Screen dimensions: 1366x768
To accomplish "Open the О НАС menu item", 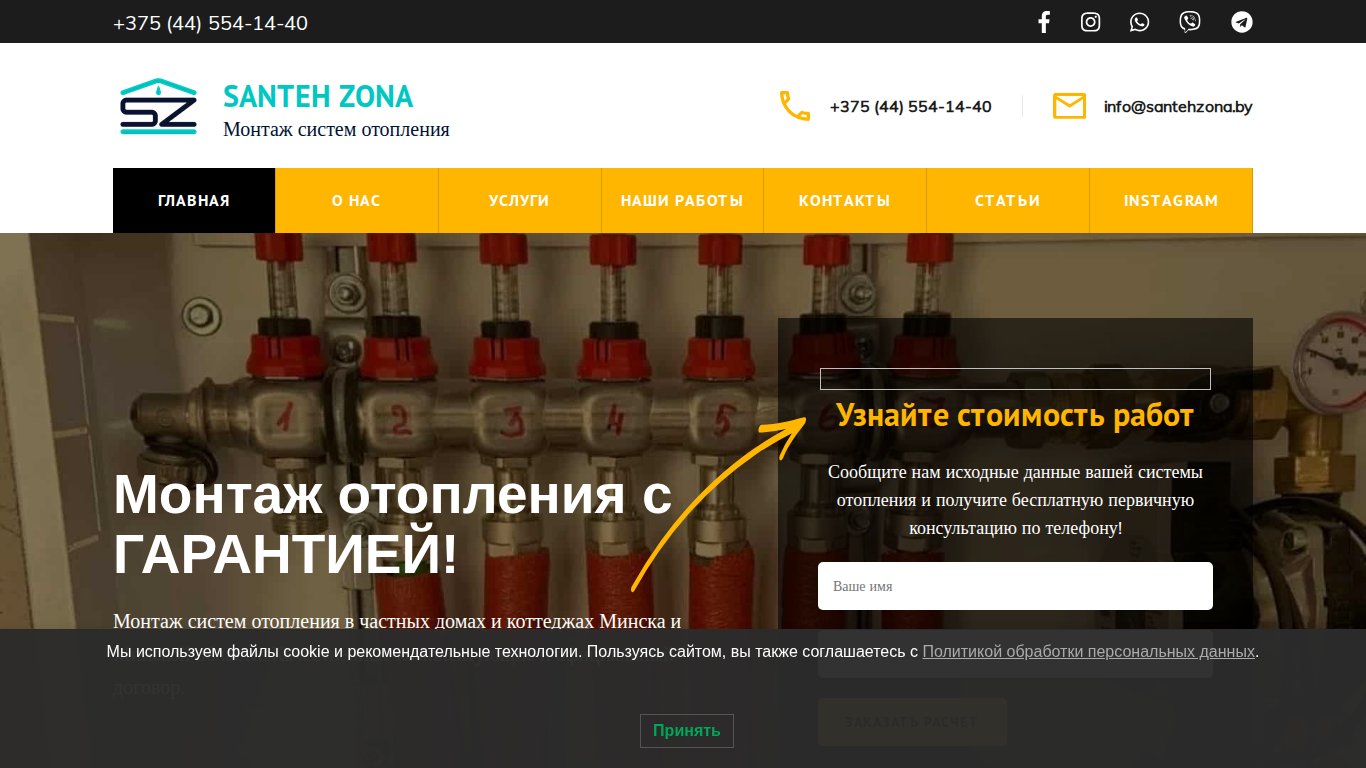I will click(356, 200).
